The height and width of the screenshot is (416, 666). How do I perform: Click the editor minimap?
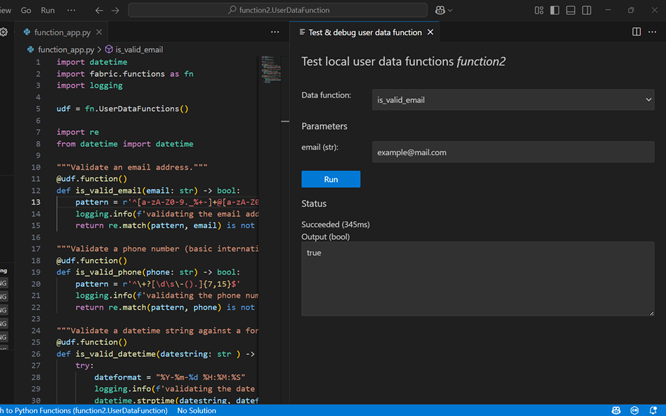[x=271, y=69]
